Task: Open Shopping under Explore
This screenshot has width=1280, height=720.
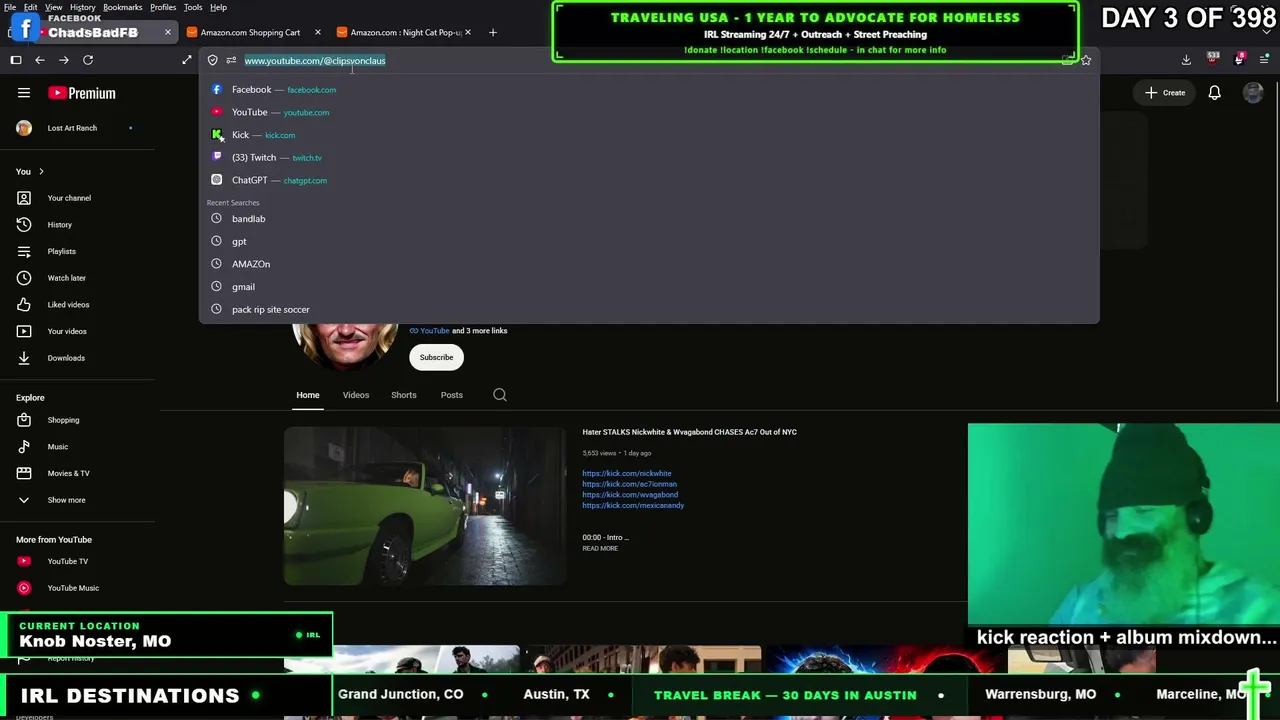Action: pyautogui.click(x=63, y=420)
